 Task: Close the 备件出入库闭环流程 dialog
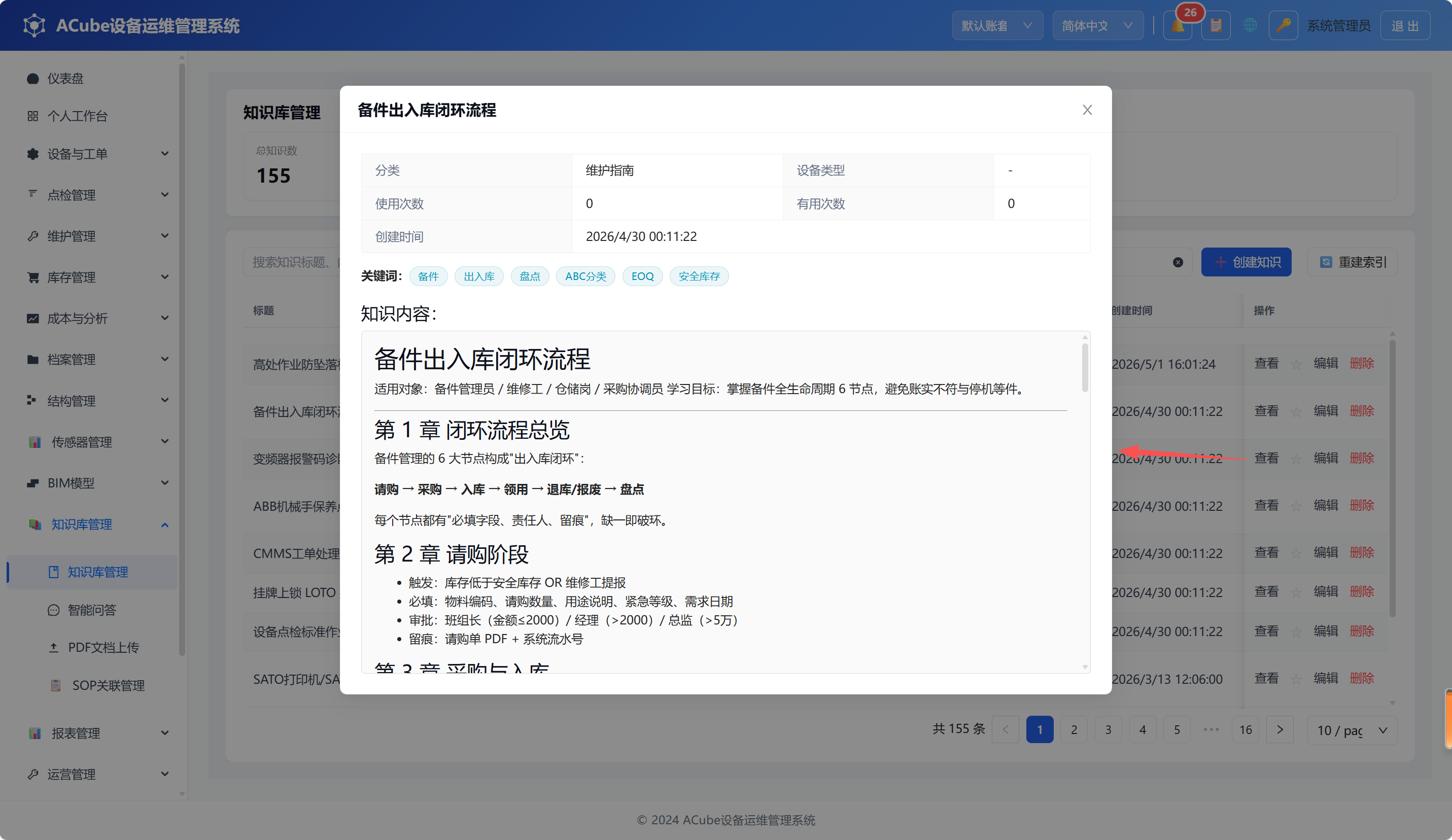(x=1087, y=110)
